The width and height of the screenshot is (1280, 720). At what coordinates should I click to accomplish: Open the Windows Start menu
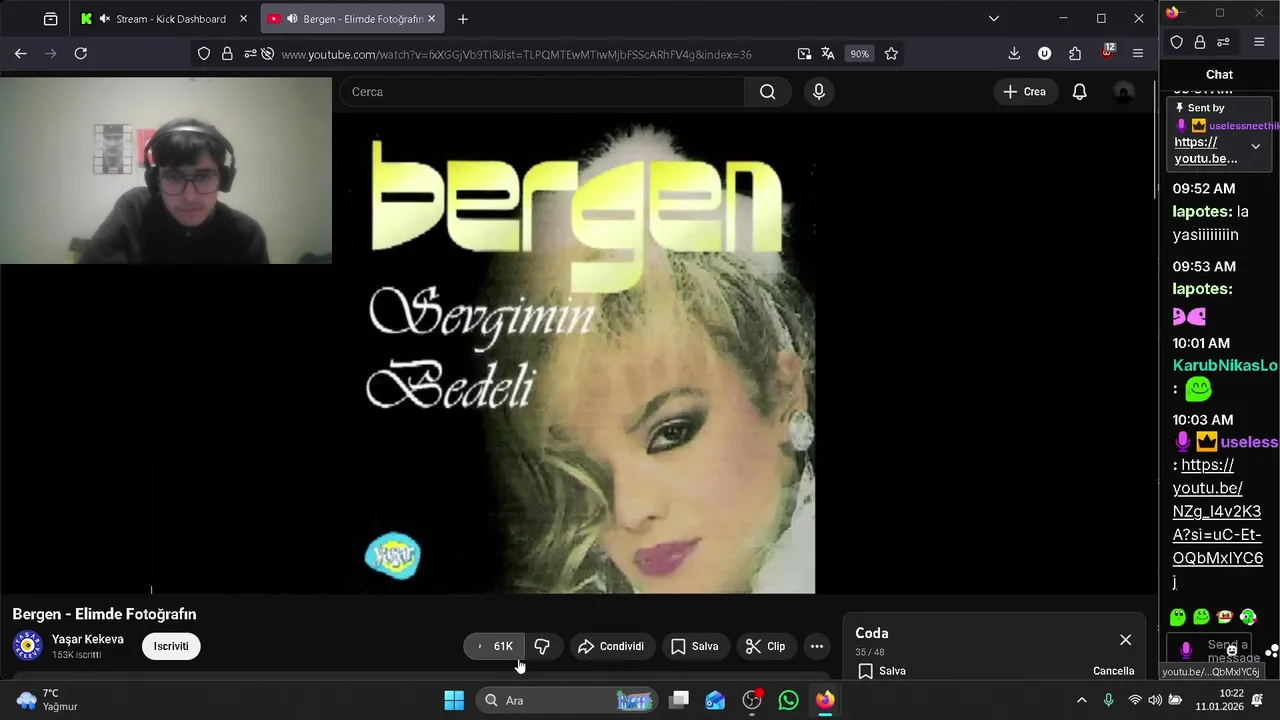click(454, 700)
